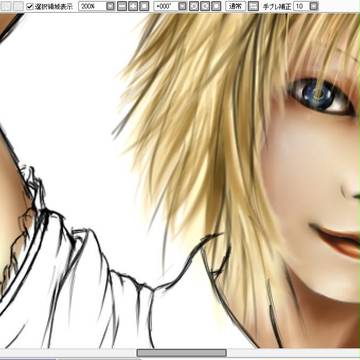This screenshot has height=360, width=360.
Task: Click the 手ブレ補正 stabilizer value 10
Action: click(301, 6)
